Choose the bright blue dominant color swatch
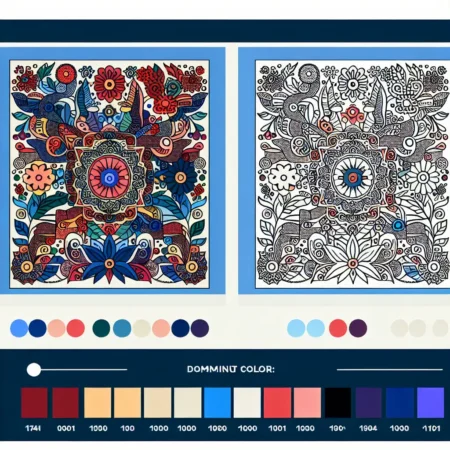 [217, 403]
